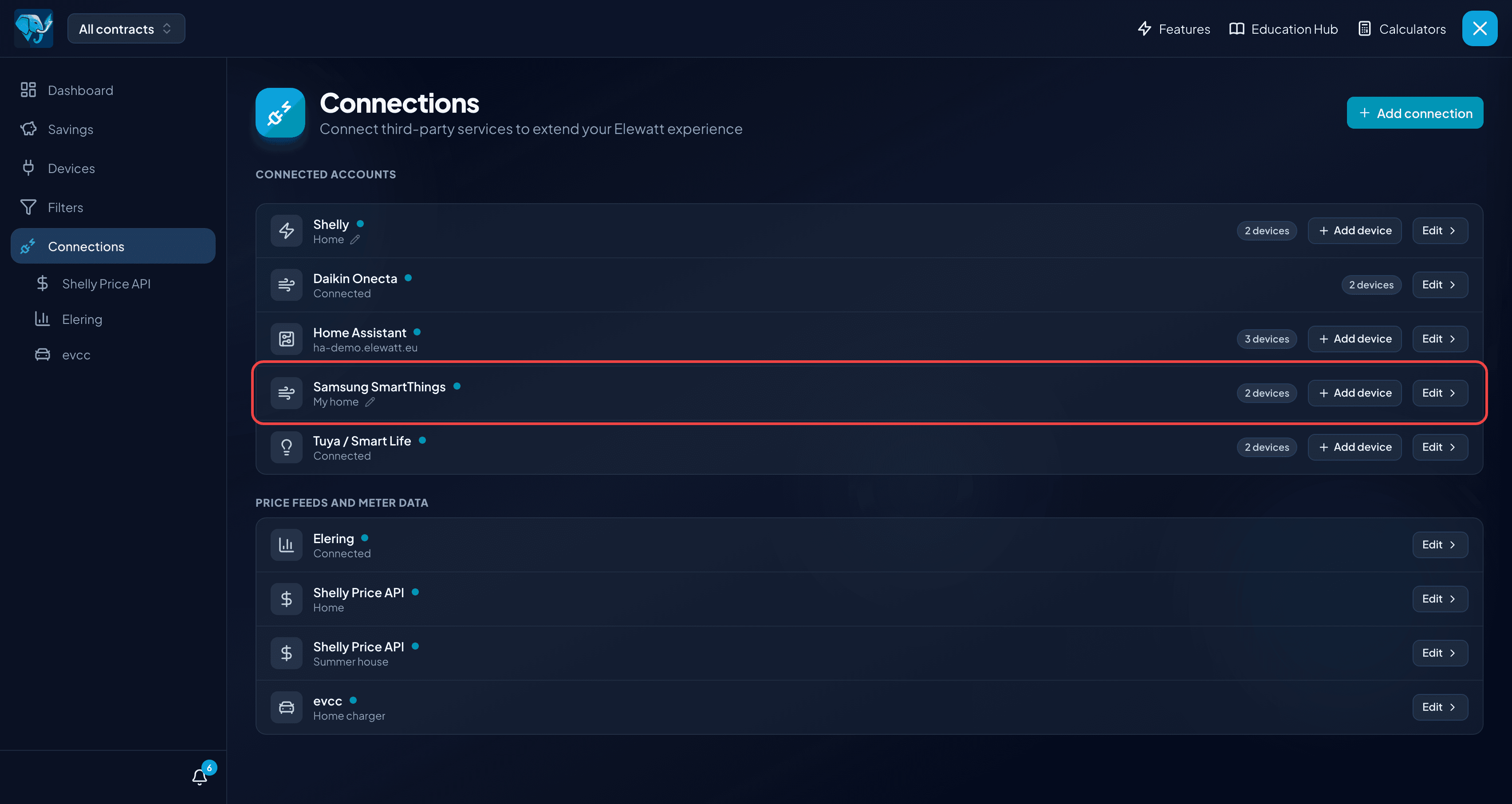Image resolution: width=1512 pixels, height=804 pixels.
Task: Open Edit for Elering price feed
Action: click(x=1440, y=544)
